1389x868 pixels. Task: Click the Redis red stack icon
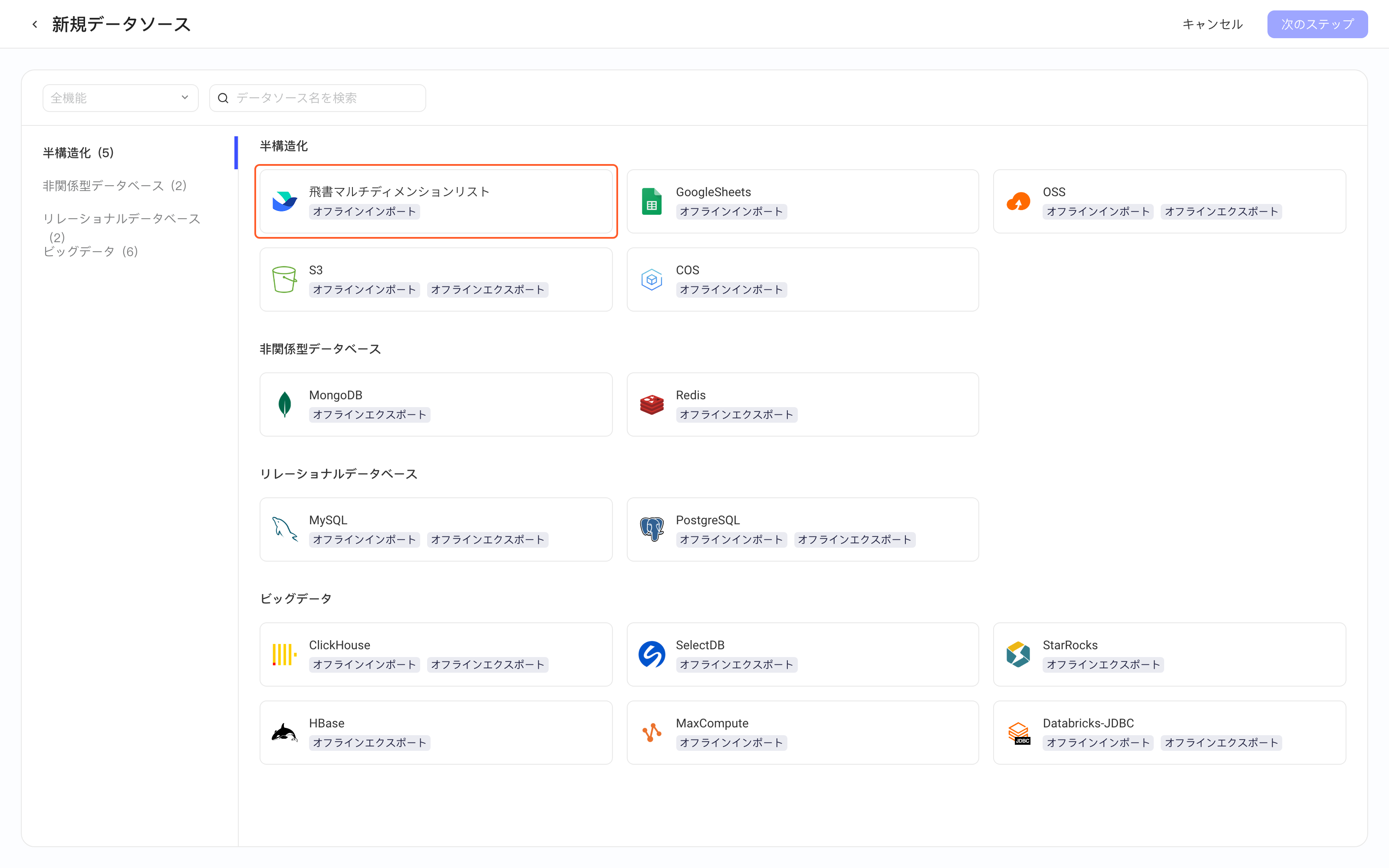point(652,405)
